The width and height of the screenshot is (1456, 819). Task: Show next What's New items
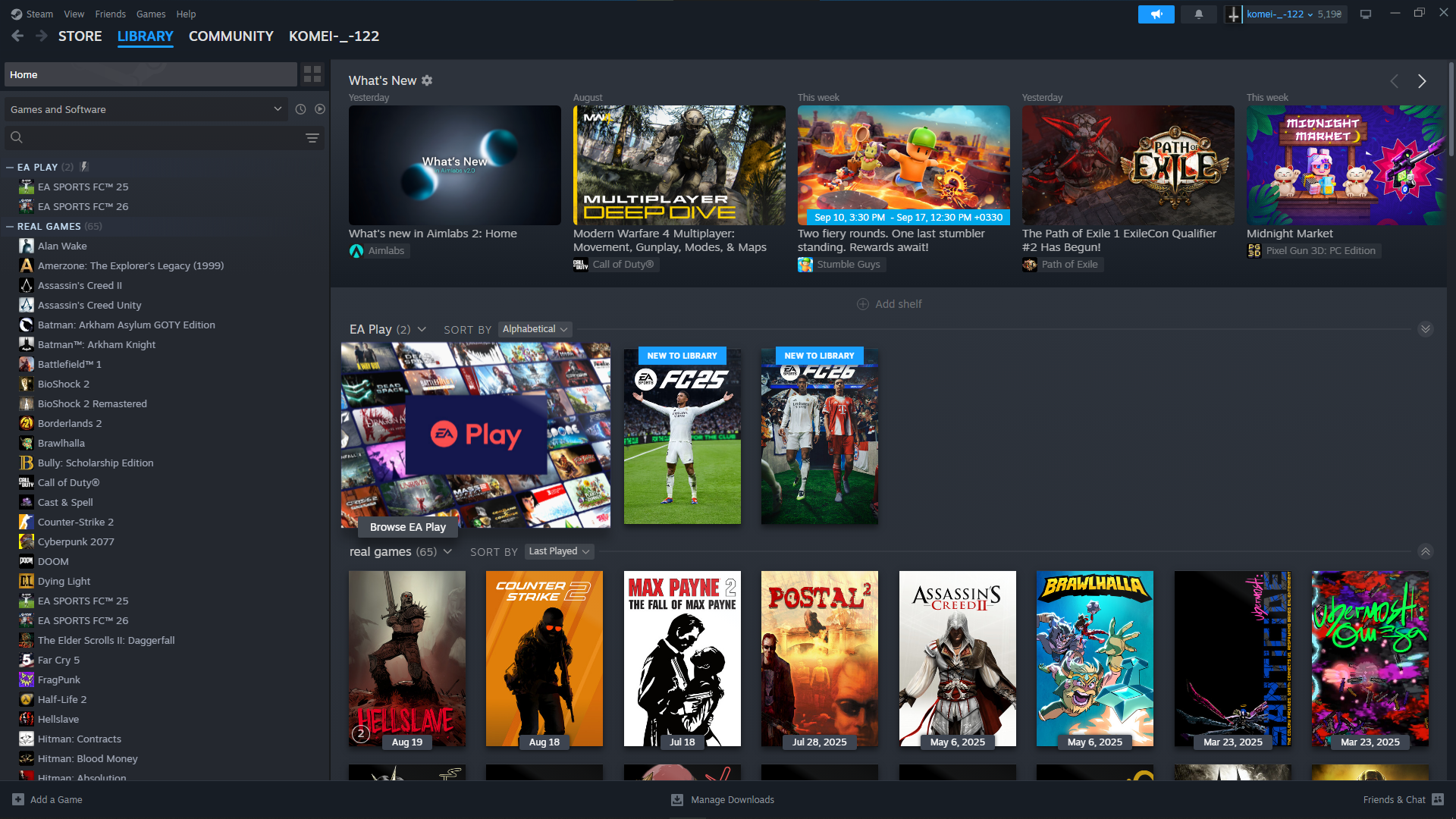[1422, 81]
